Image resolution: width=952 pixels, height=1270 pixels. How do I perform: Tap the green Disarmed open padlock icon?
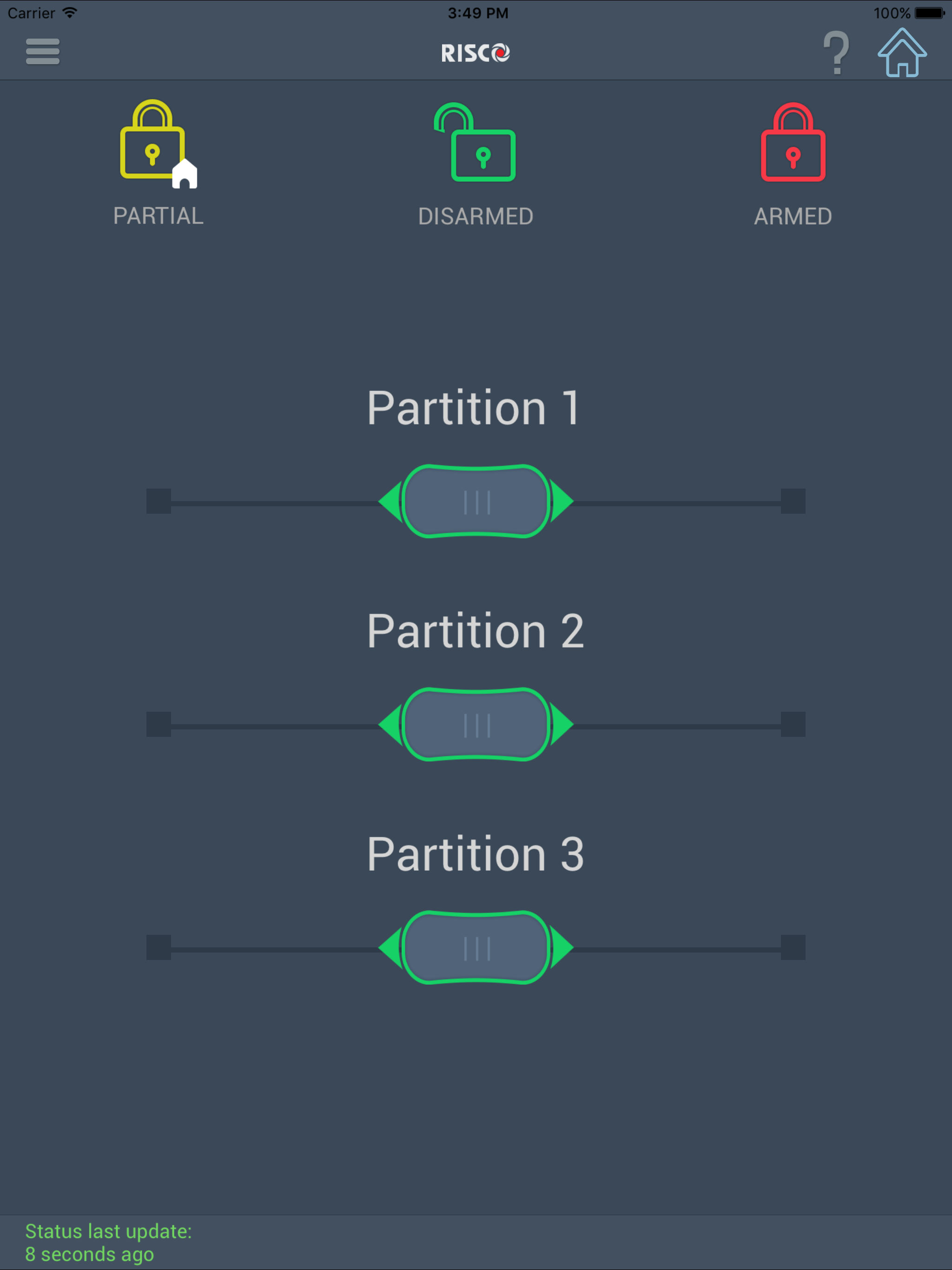click(476, 144)
